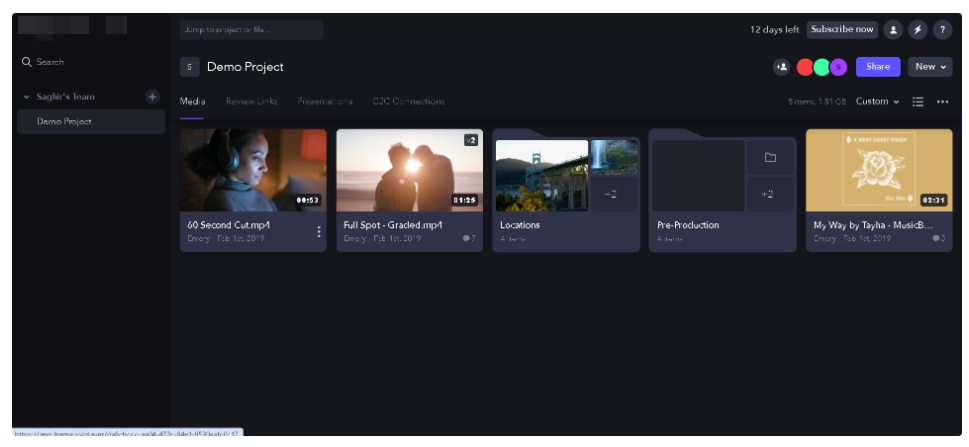The width and height of the screenshot is (969, 447).
Task: Go to the C2C Connections tab
Action: coord(408,102)
